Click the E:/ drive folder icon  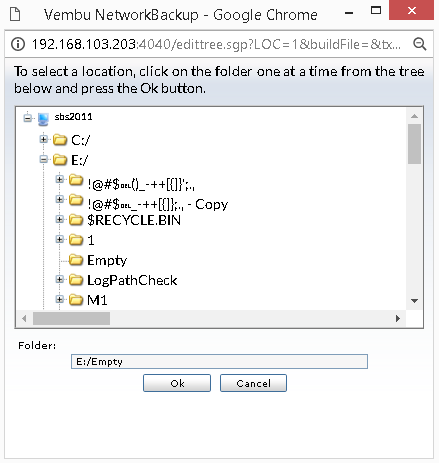(x=60, y=160)
